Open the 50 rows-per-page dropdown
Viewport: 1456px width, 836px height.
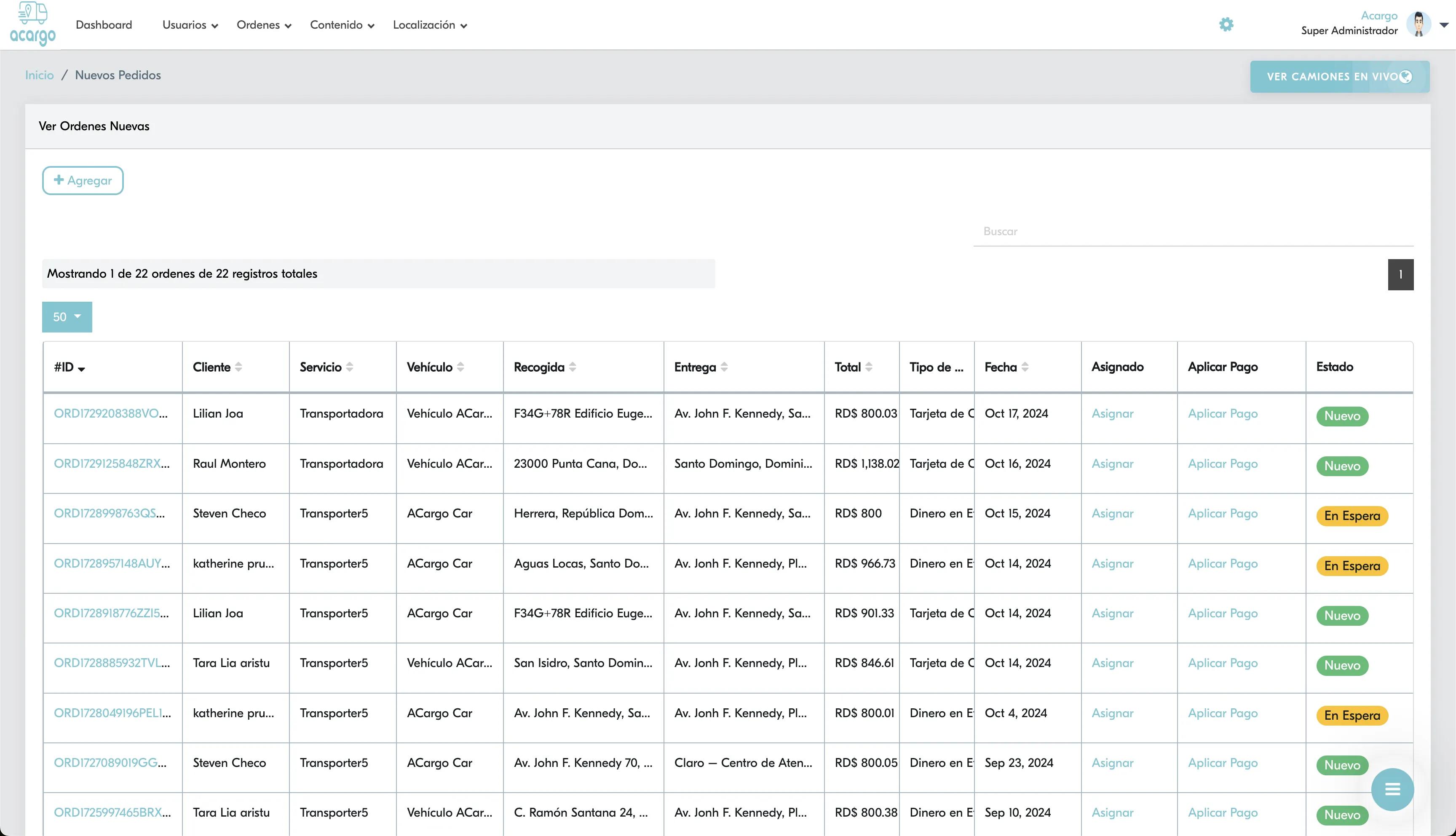click(x=67, y=317)
